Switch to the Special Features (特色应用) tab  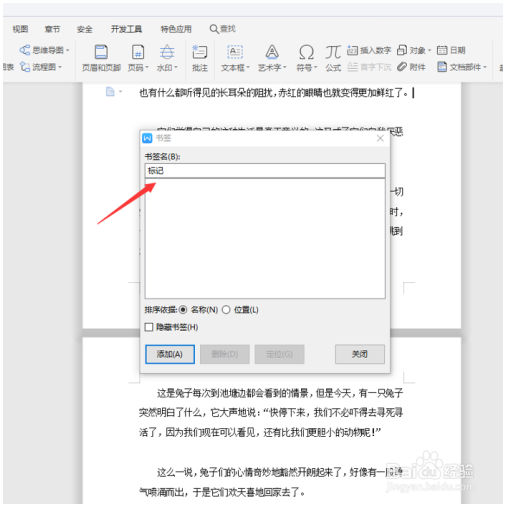pos(176,29)
